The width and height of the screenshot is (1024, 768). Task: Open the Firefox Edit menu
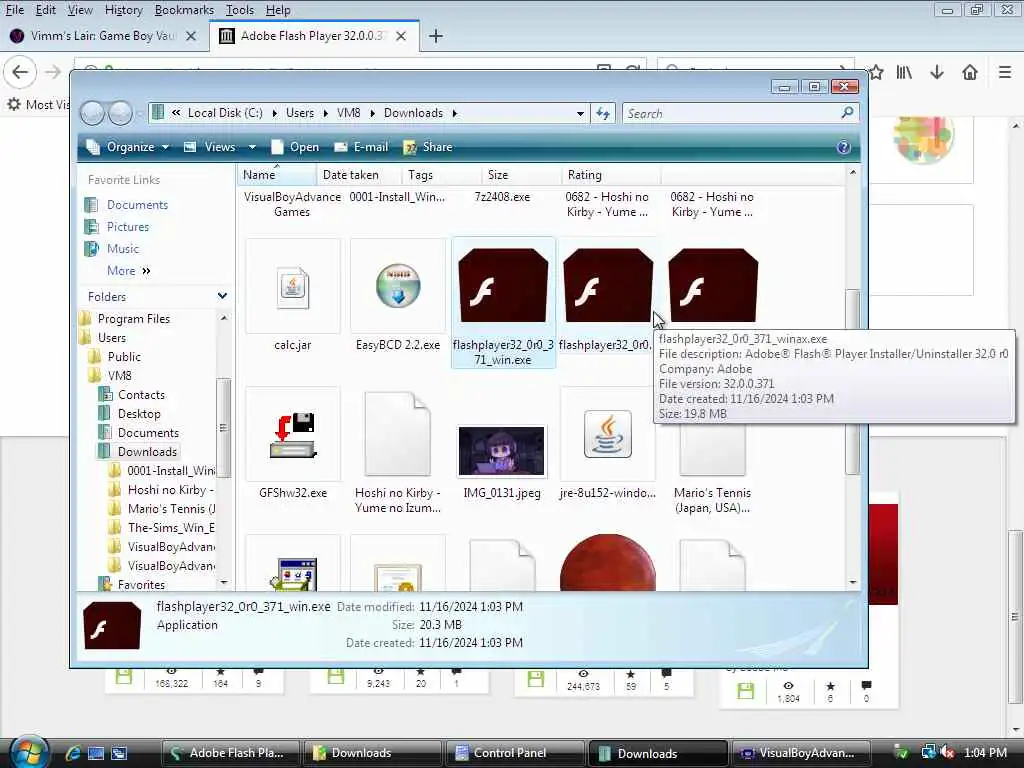45,10
